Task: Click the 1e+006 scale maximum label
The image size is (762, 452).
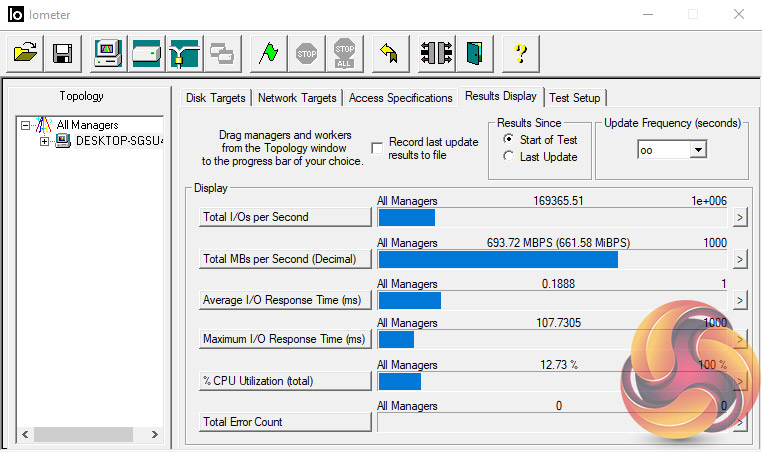Action: tap(709, 201)
